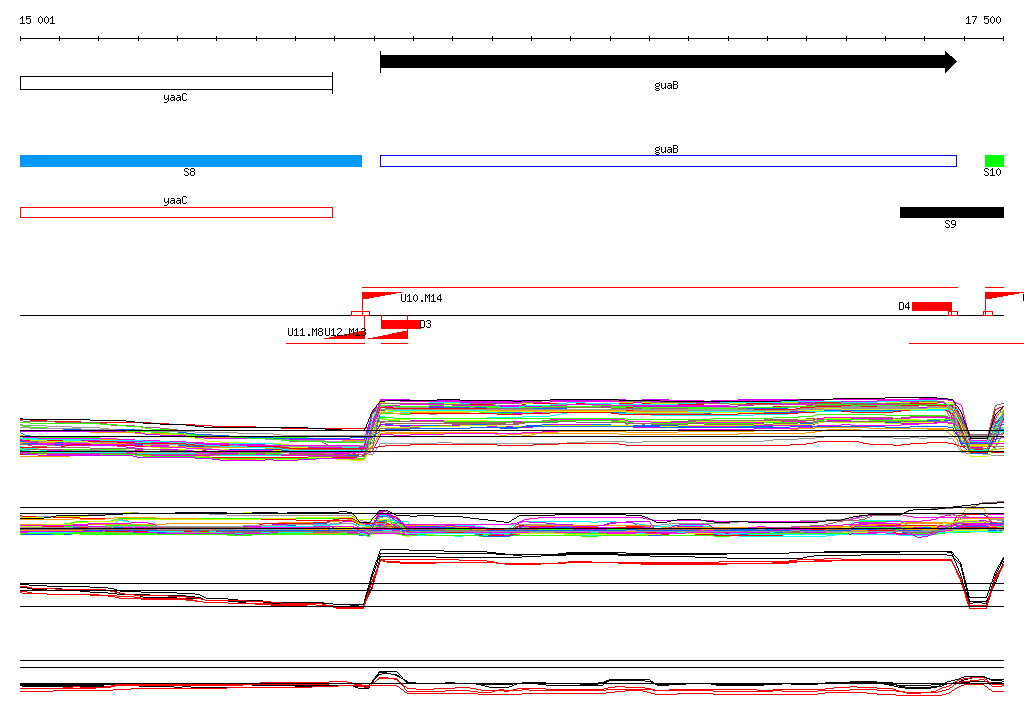Click the black guaB gene arrow
This screenshot has height=714, width=1024.
click(668, 62)
